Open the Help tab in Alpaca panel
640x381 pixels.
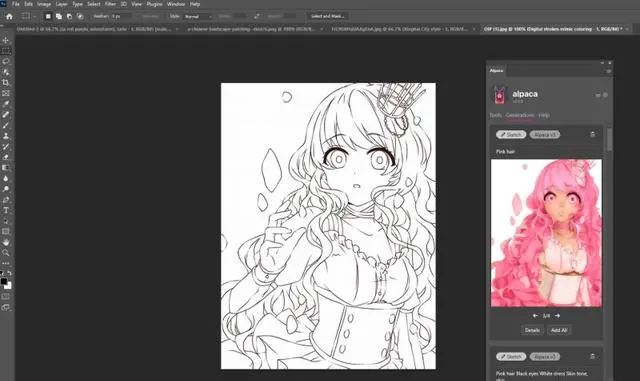(544, 115)
